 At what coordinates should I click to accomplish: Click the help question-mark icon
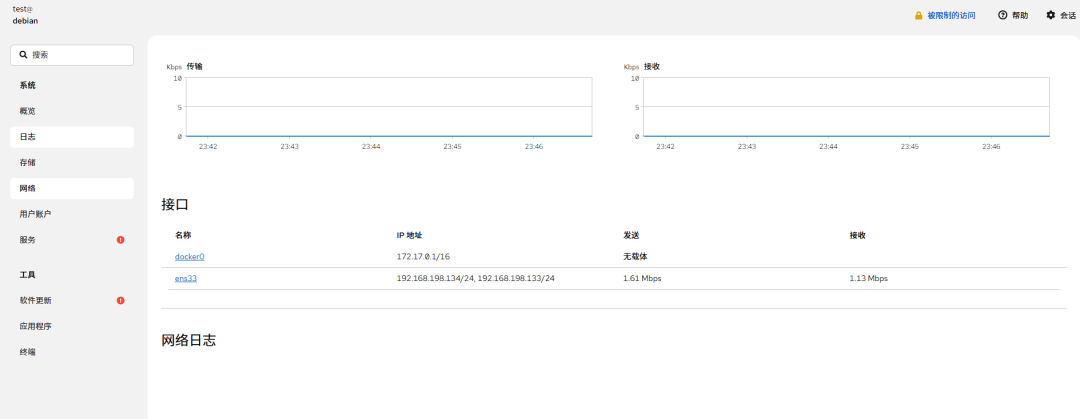point(1003,15)
